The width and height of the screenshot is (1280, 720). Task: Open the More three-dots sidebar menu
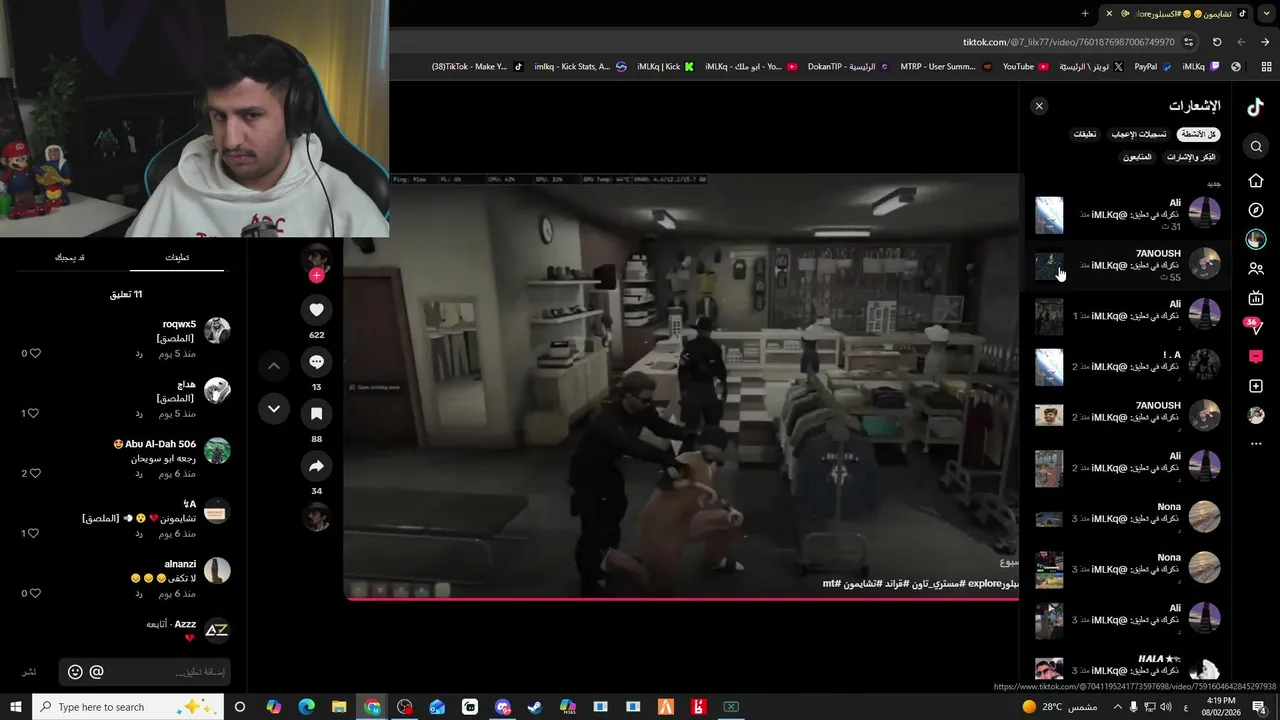1256,444
